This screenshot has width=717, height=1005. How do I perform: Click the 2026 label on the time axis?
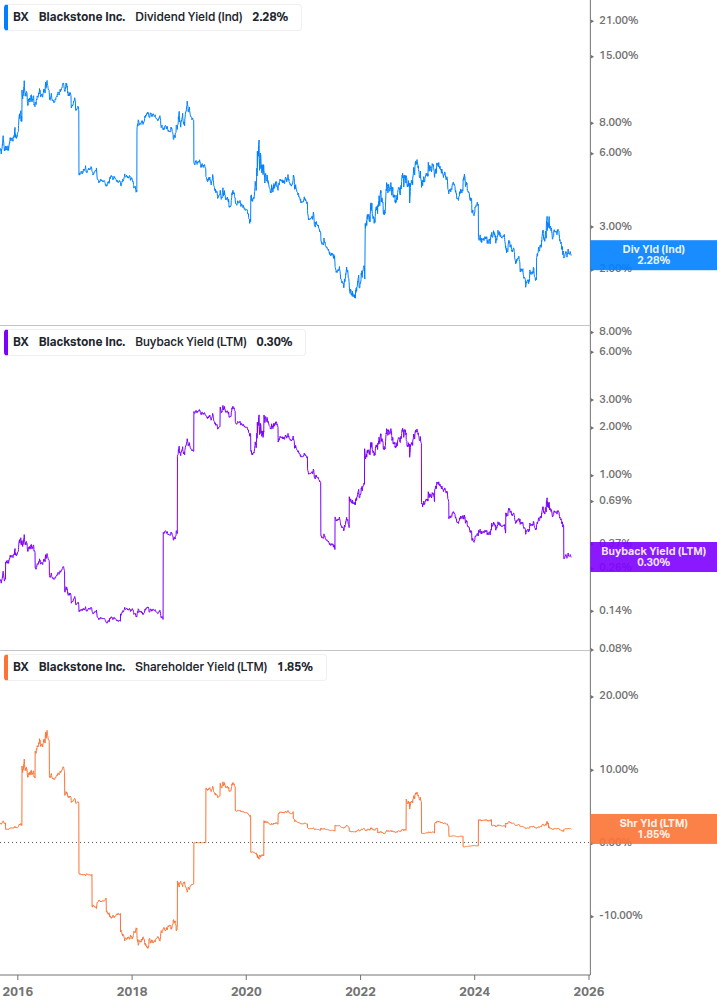pos(589,992)
